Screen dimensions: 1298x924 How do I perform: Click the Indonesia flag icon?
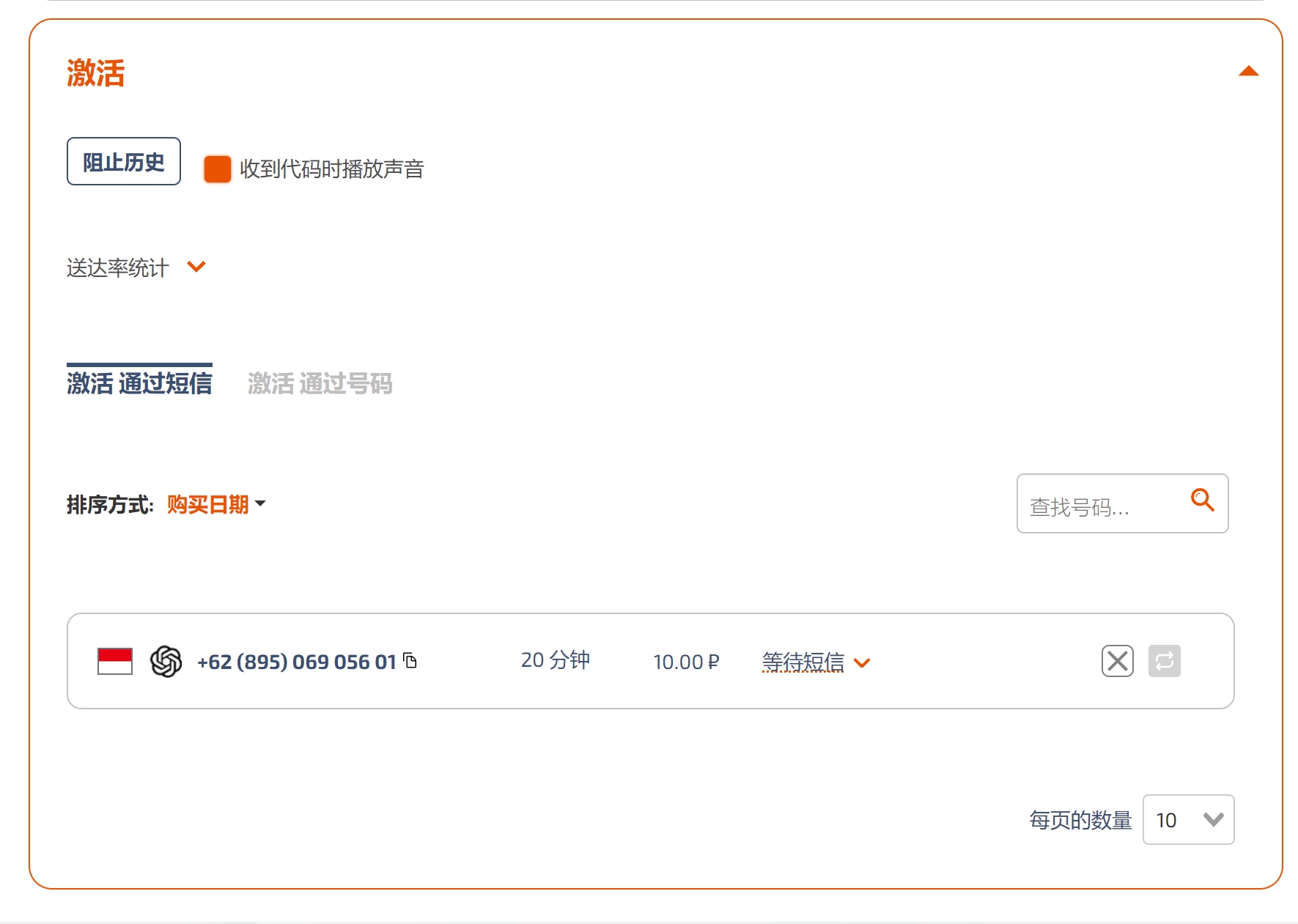115,661
